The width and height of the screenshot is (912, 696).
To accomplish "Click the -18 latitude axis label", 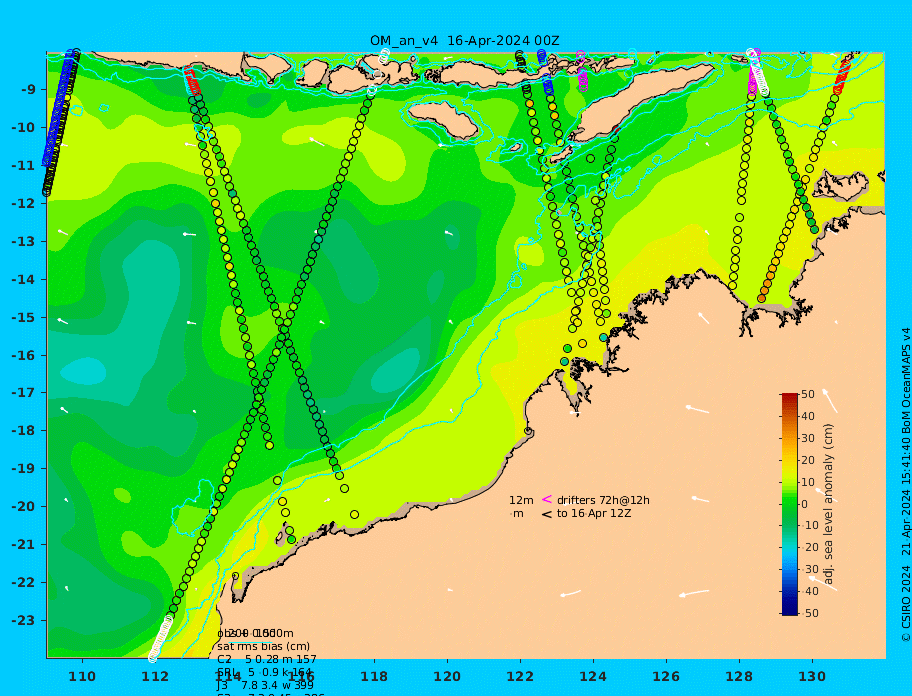I will coord(23,431).
